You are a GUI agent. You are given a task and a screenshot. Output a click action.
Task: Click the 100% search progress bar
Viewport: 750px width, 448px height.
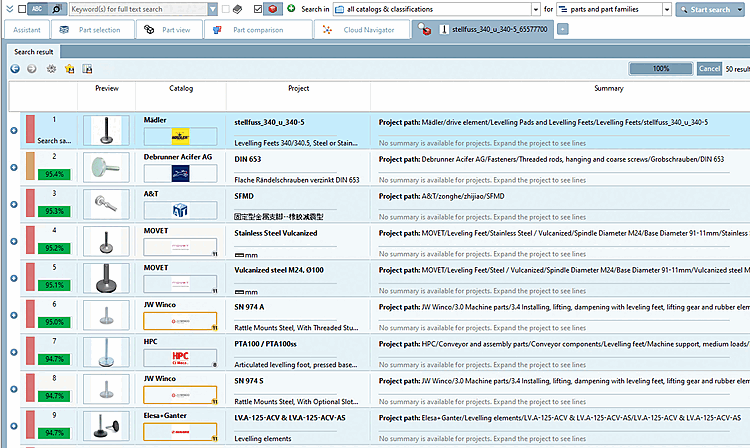[661, 69]
